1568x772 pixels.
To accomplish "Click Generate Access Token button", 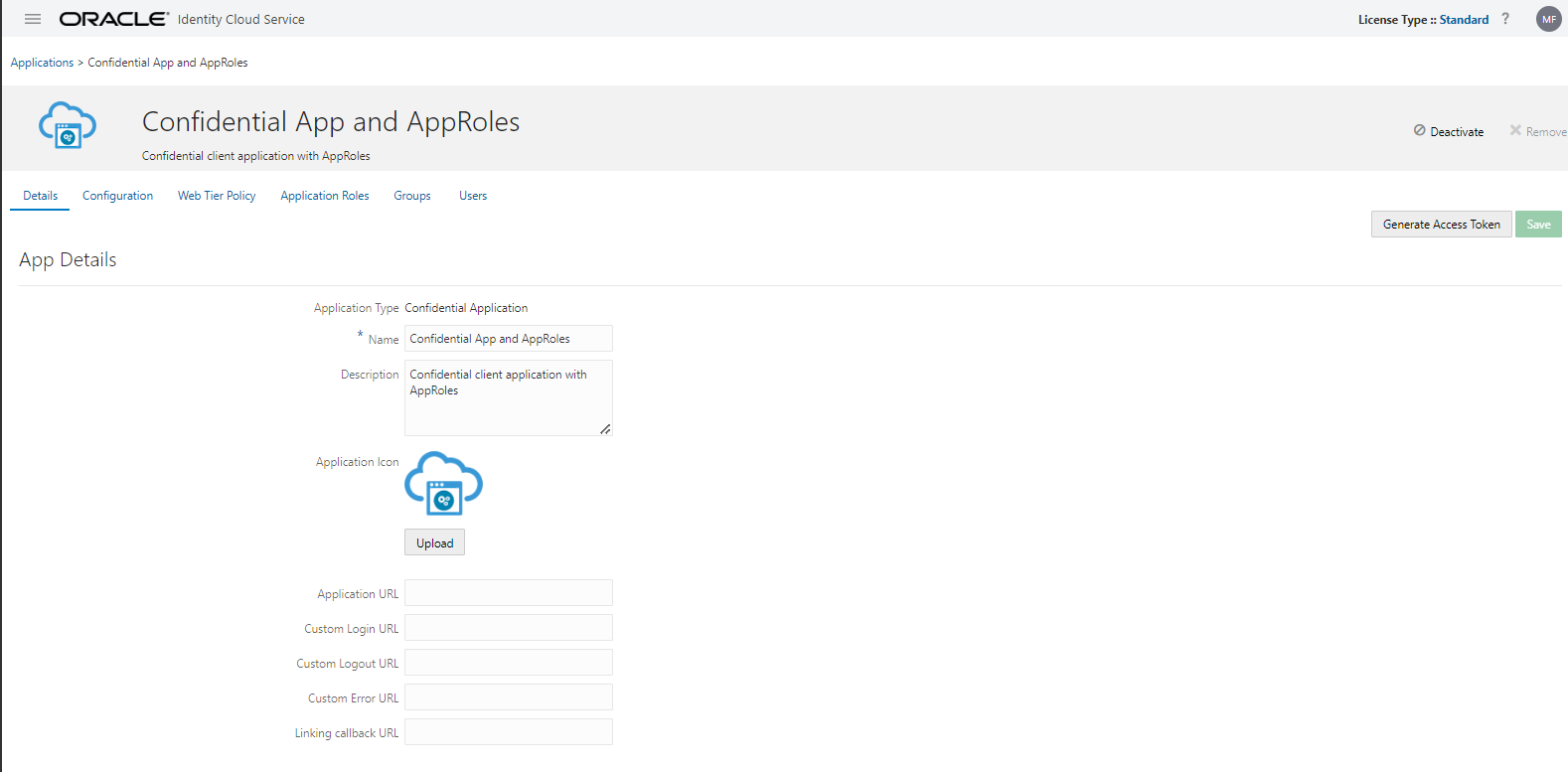I will pos(1442,225).
